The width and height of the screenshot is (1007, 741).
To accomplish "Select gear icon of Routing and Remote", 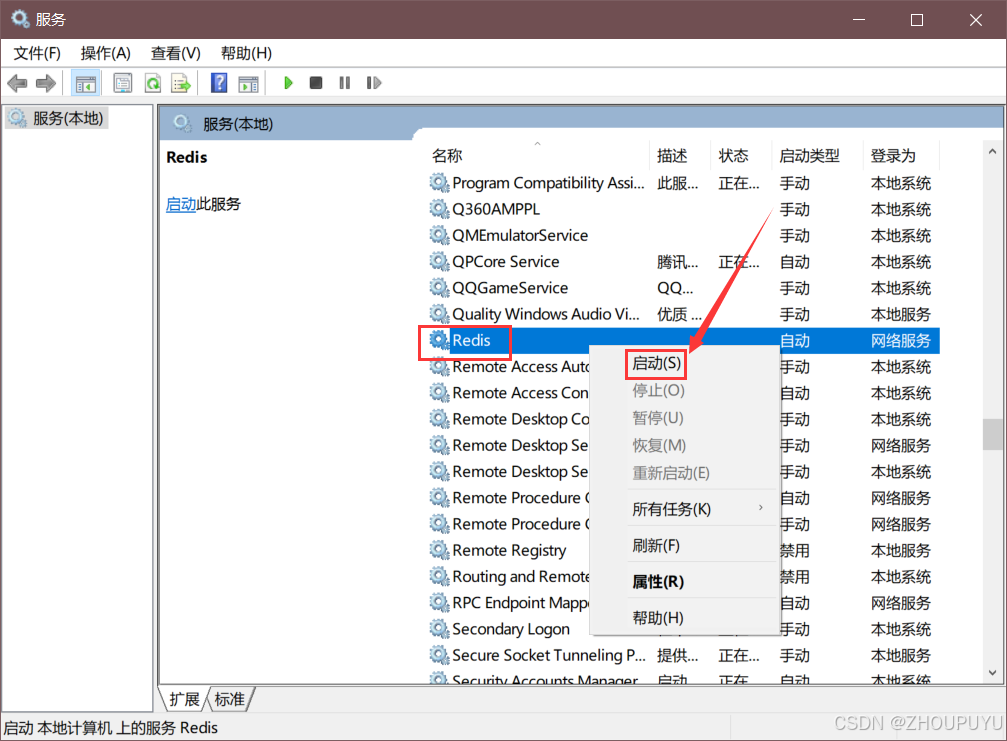I will (x=439, y=576).
